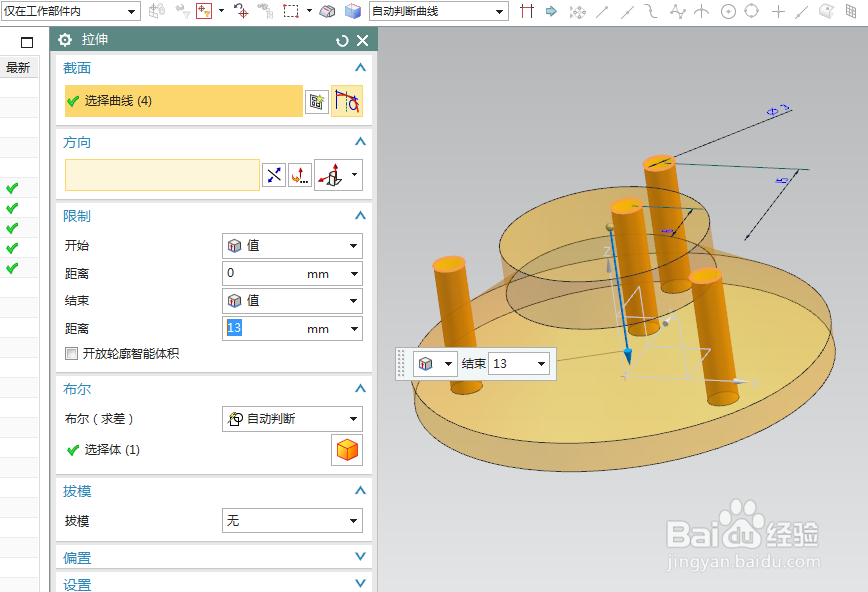Click the vector constructor icon
This screenshot has width=868, height=592.
[330, 175]
